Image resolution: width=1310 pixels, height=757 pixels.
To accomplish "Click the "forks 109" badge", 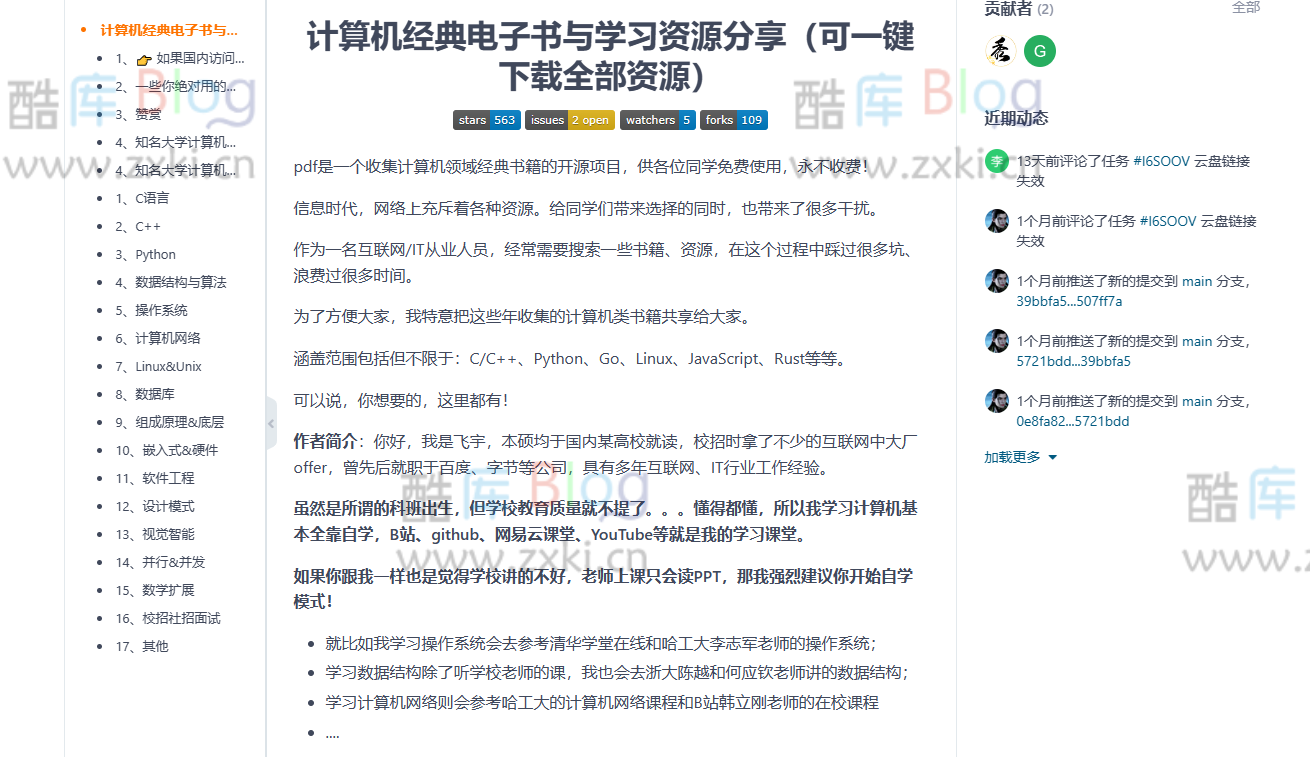I will pos(733,119).
